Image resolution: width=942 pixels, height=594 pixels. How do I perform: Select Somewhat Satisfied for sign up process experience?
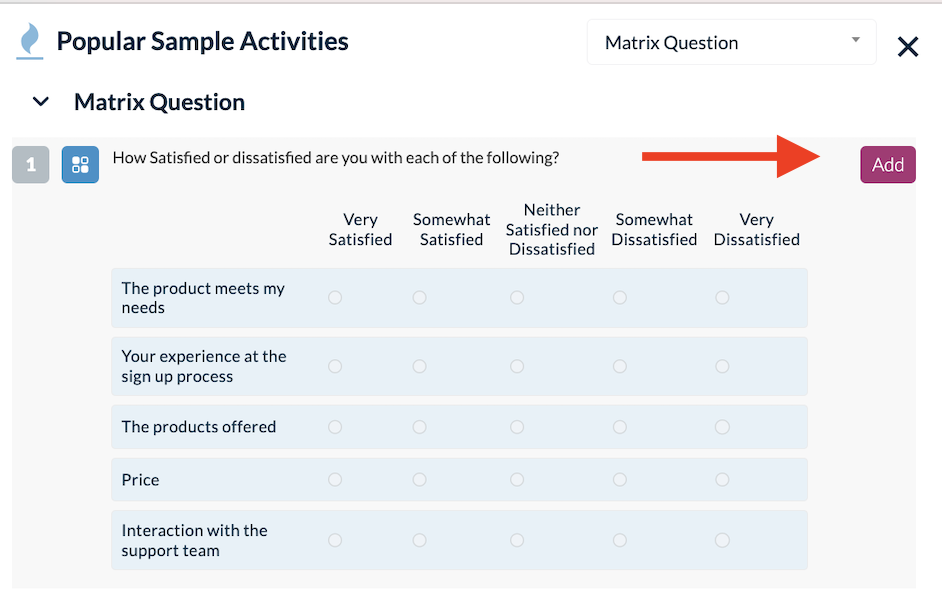pos(419,366)
